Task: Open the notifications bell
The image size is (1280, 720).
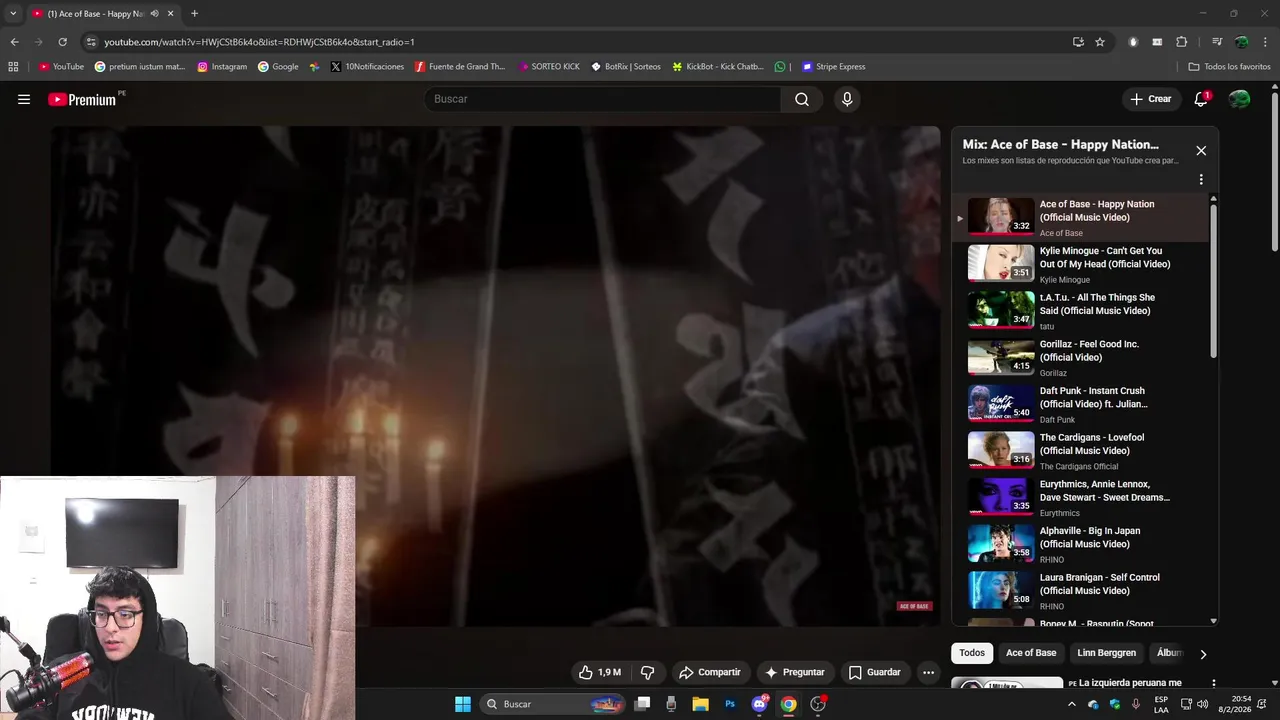Action: pos(1201,99)
